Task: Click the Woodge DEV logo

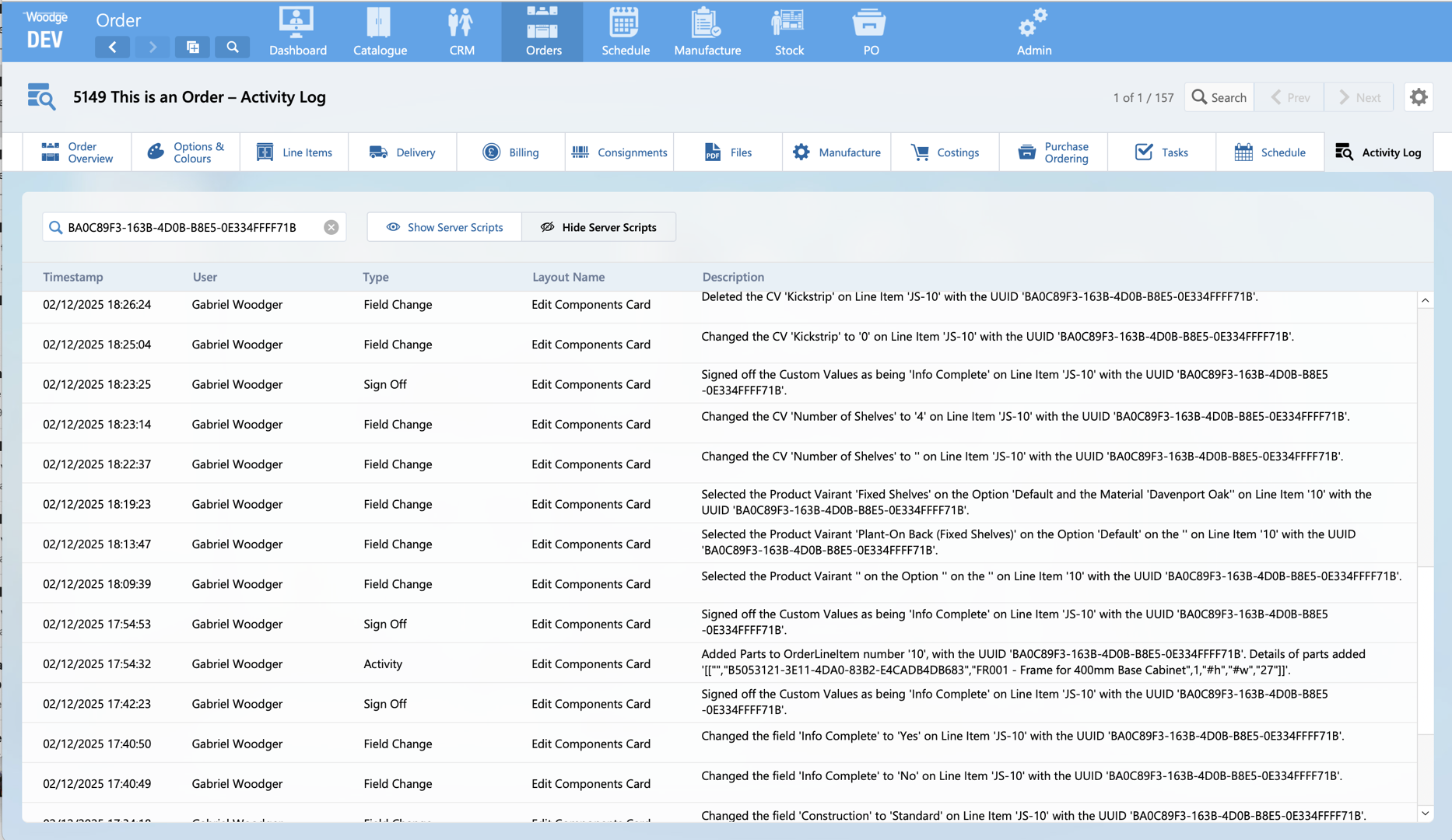Action: 45,31
